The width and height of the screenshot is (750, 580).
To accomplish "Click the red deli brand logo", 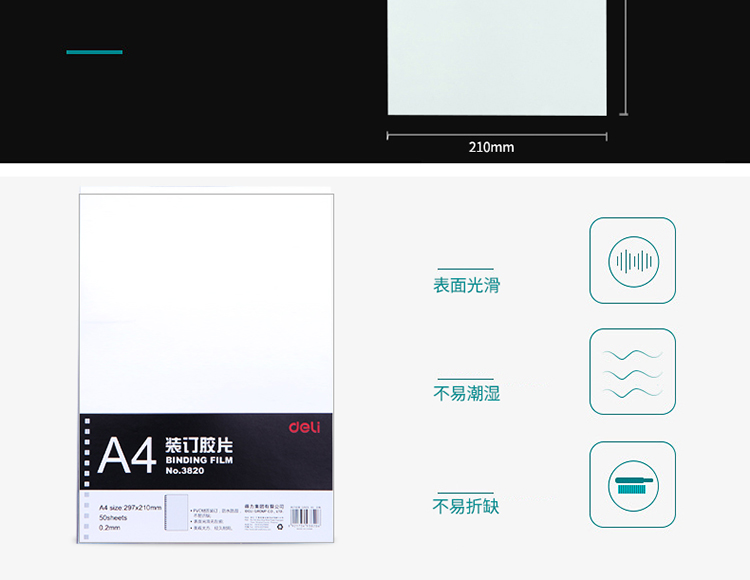I will click(305, 427).
